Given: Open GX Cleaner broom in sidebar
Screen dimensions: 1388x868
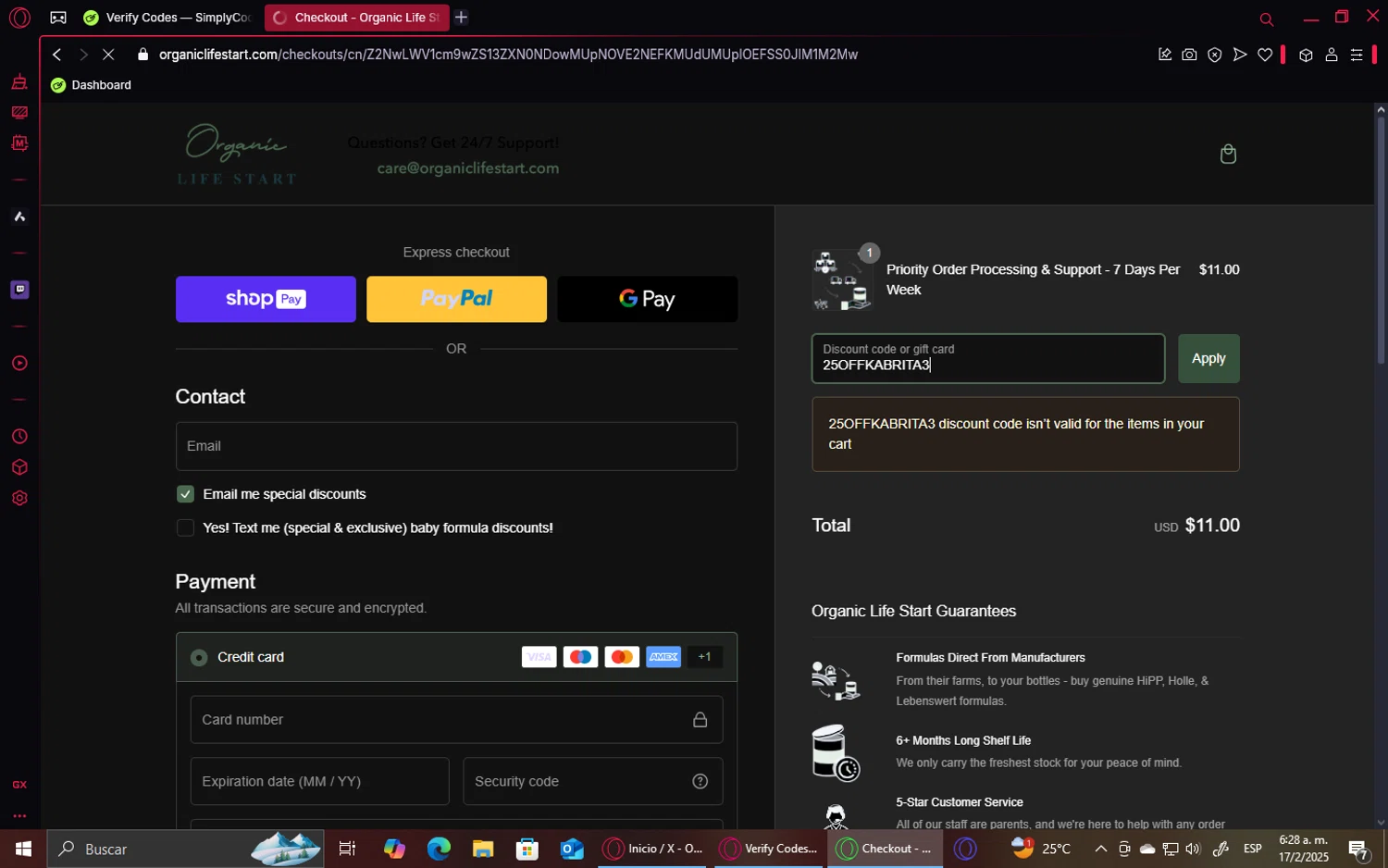Looking at the screenshot, I should 19,82.
